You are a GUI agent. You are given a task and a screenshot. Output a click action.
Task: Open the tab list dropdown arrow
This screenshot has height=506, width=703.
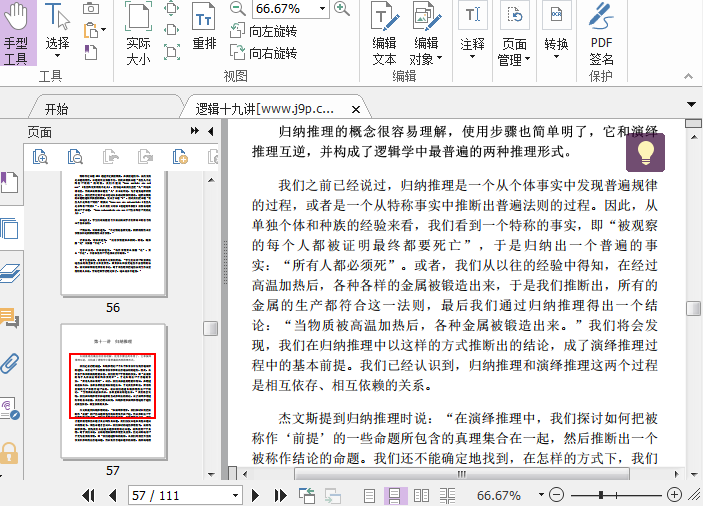(691, 104)
